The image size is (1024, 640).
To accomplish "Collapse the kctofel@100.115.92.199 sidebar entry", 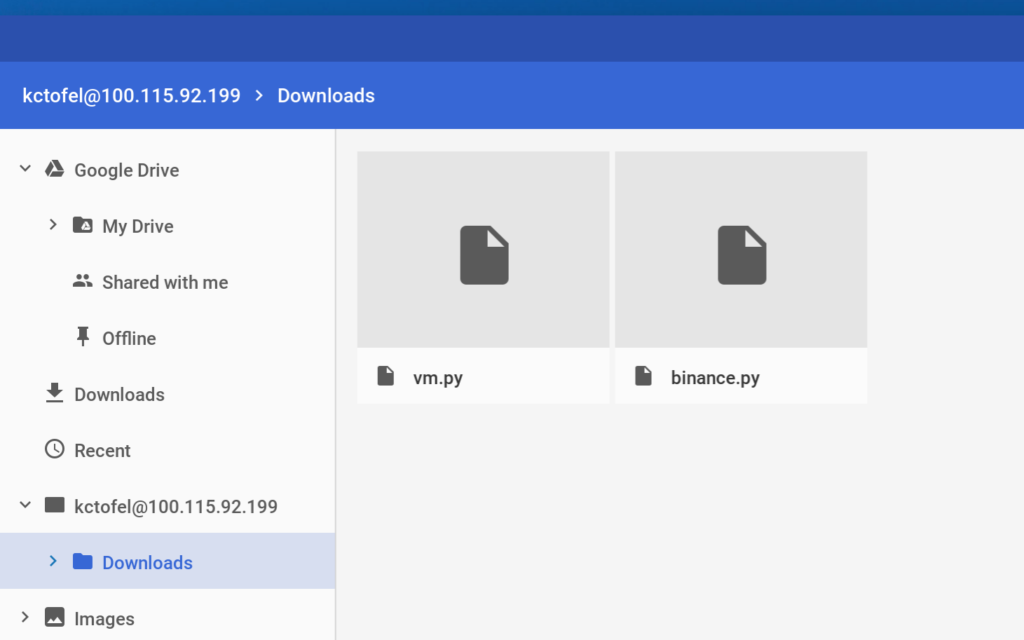I will pos(25,505).
